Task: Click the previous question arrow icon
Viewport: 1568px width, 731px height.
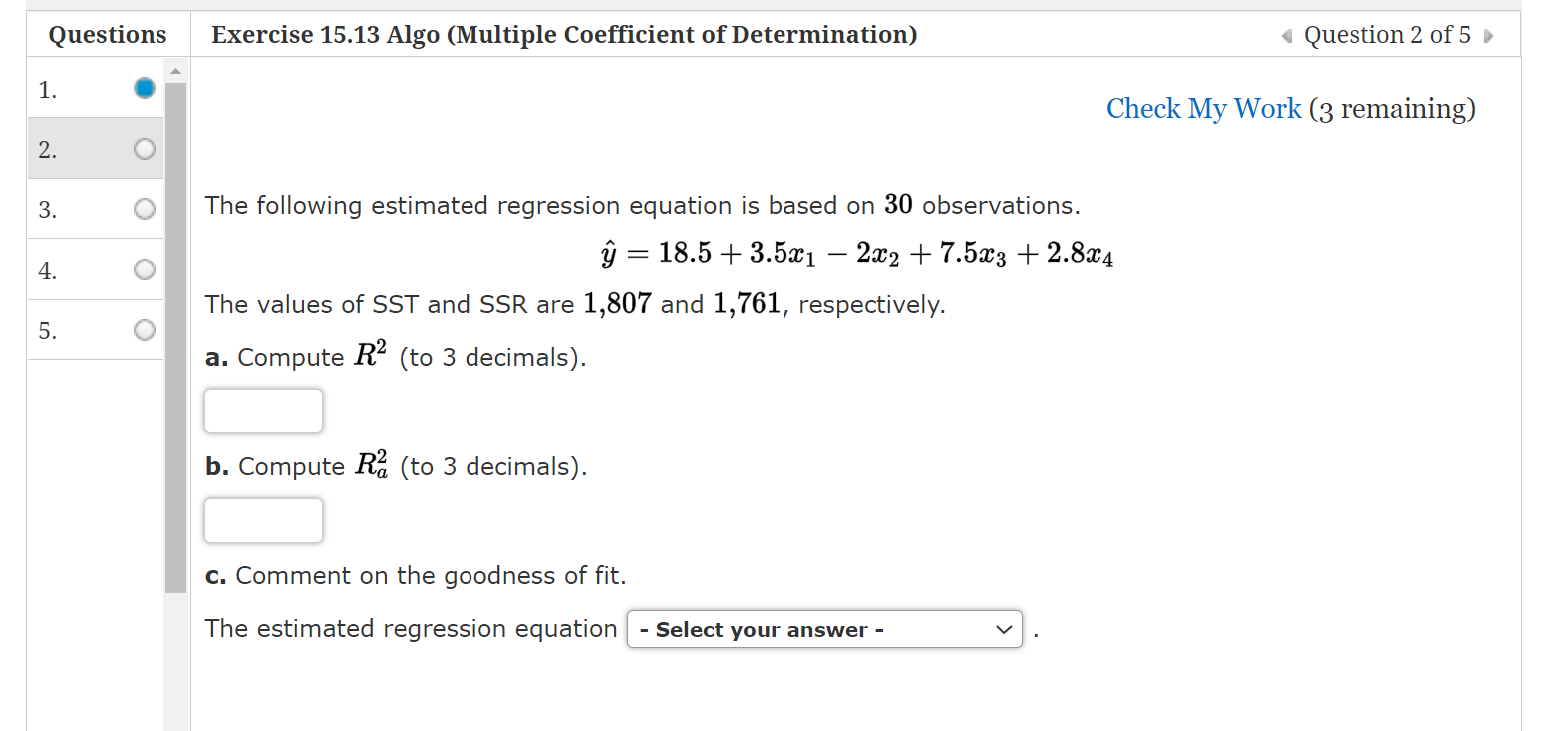Action: point(1285,35)
